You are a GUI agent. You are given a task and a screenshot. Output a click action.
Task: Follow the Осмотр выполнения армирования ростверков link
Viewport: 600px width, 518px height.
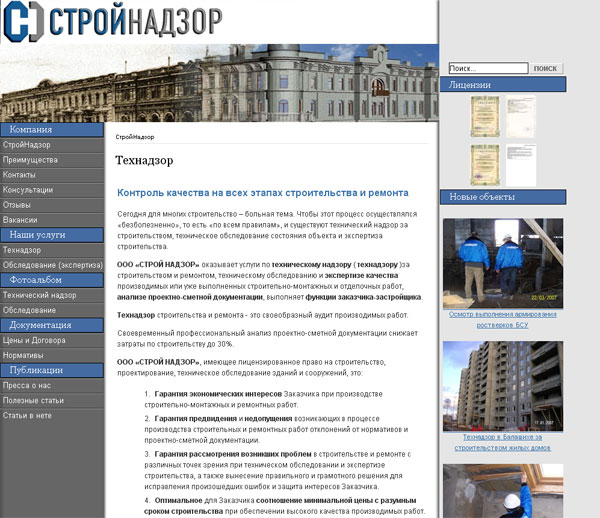click(503, 319)
